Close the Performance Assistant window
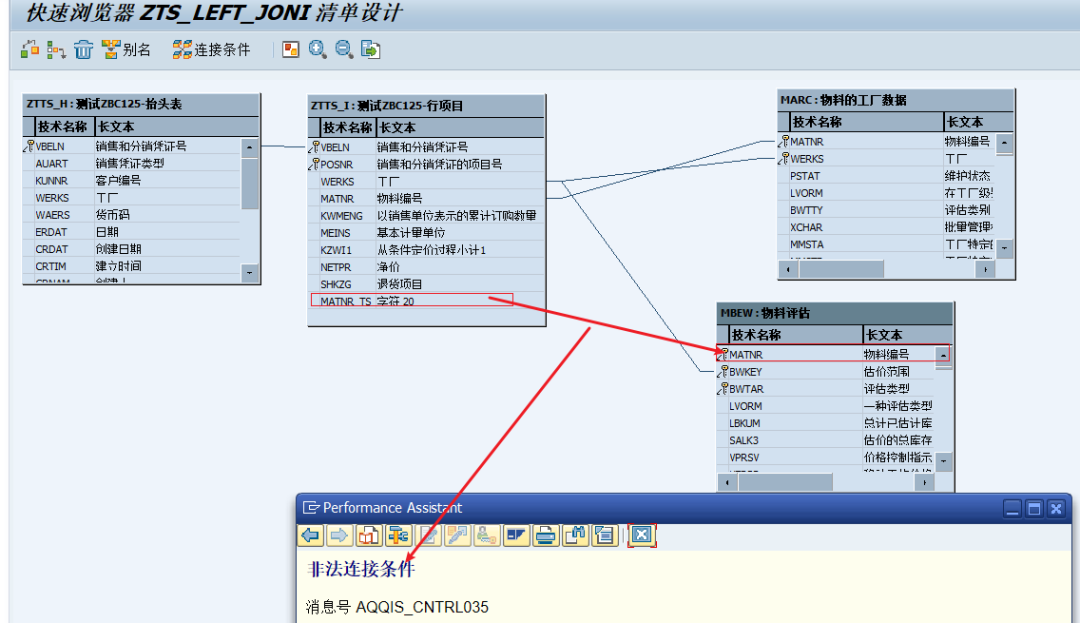The width and height of the screenshot is (1080, 623). pos(1056,509)
